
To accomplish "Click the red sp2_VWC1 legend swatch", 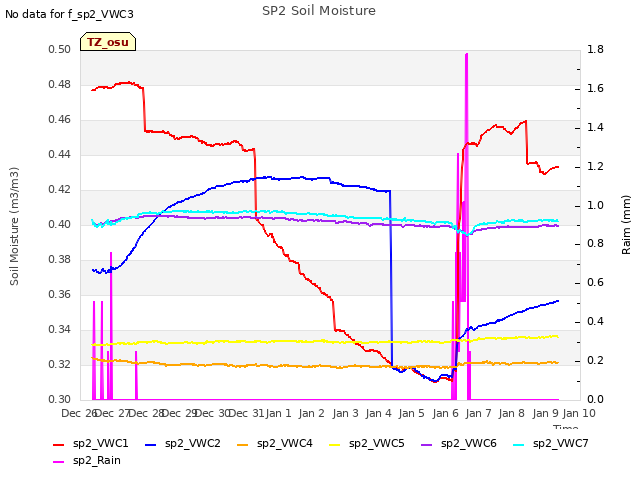I will click(59, 444).
